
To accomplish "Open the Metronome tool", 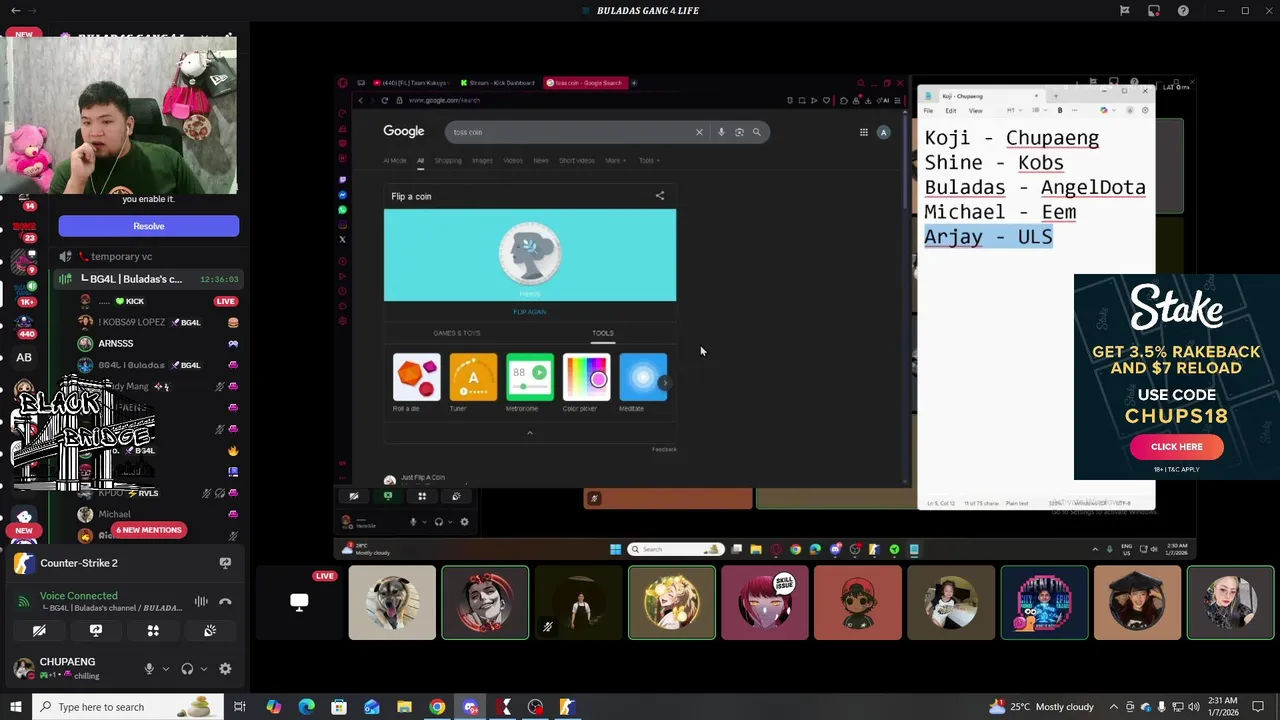I will [x=529, y=382].
